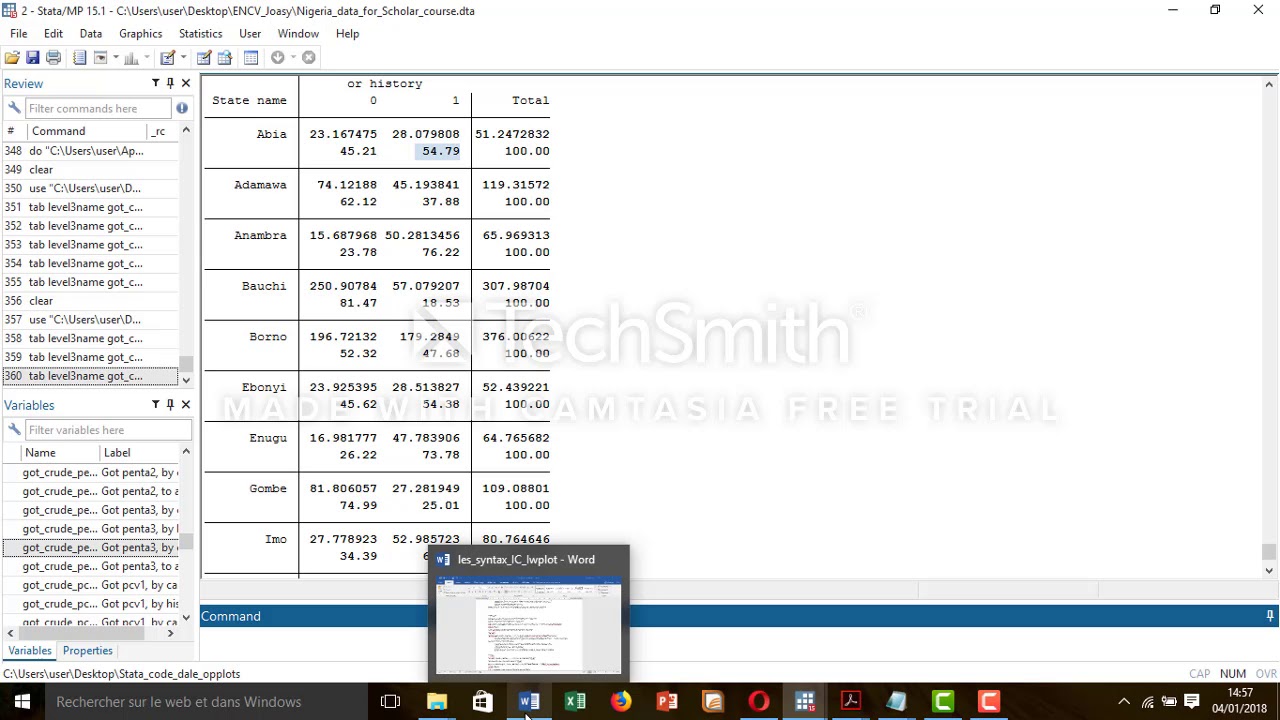Switch to the Properties tab
This screenshot has height=720, width=1280.
(x=87, y=650)
